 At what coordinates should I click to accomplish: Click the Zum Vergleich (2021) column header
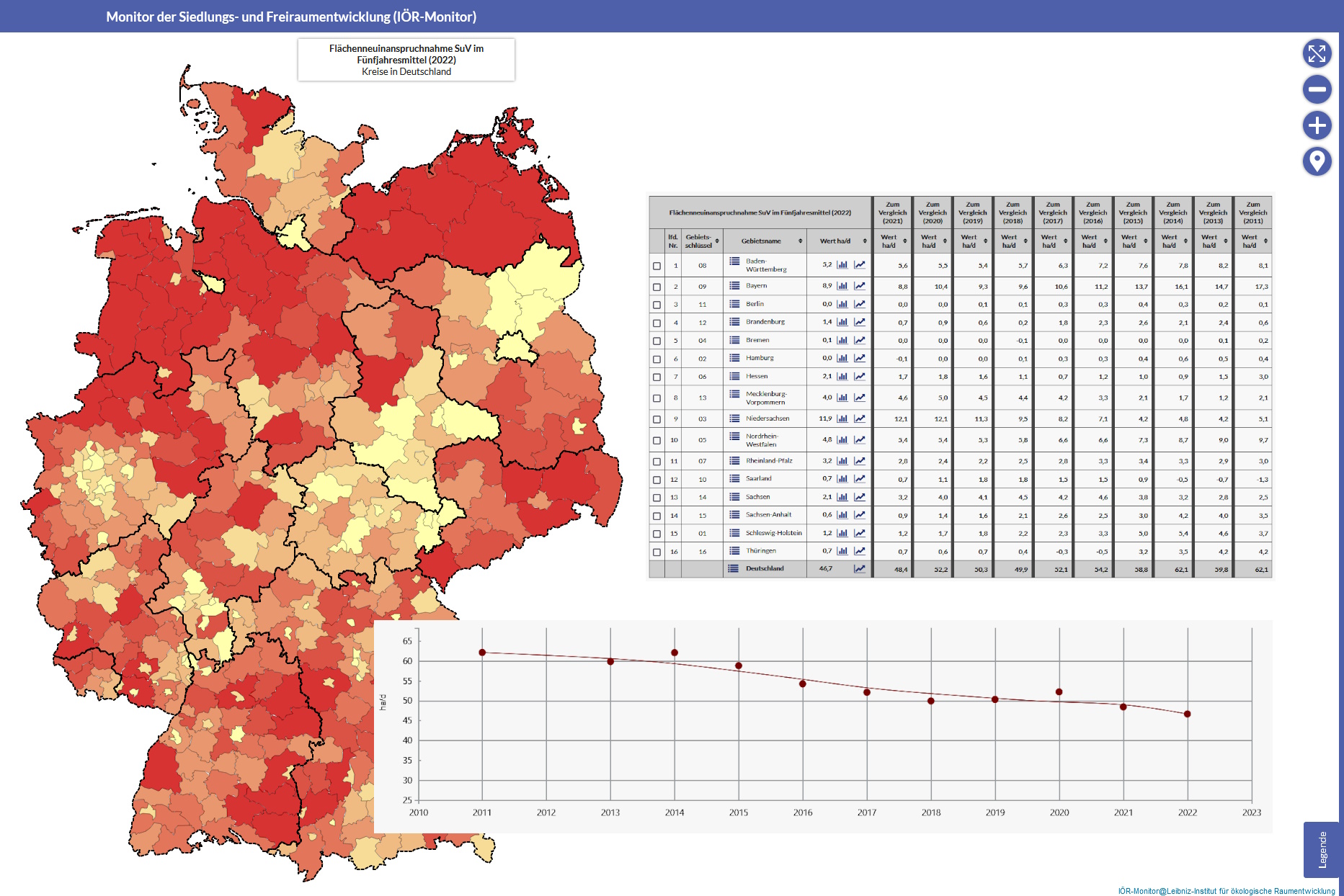(x=892, y=212)
